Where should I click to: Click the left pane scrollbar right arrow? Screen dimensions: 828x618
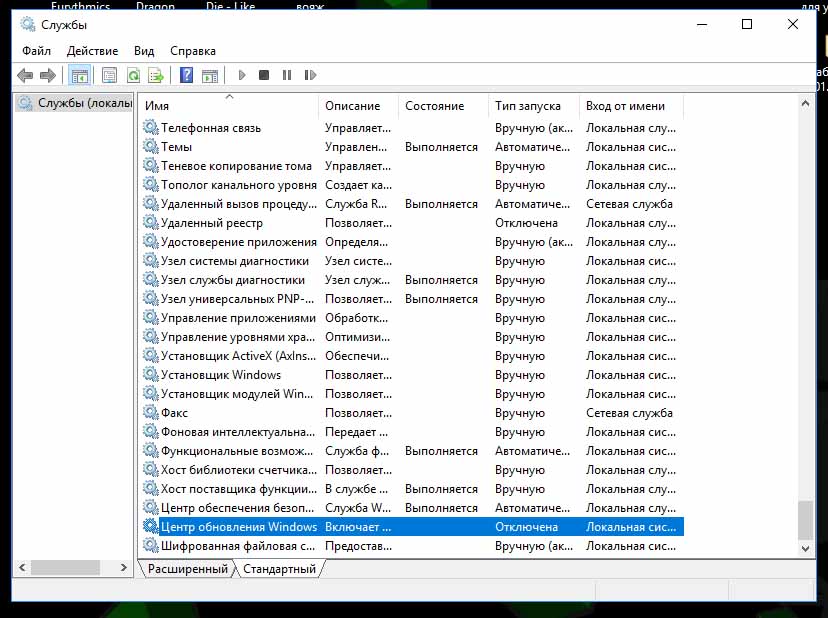click(x=124, y=567)
